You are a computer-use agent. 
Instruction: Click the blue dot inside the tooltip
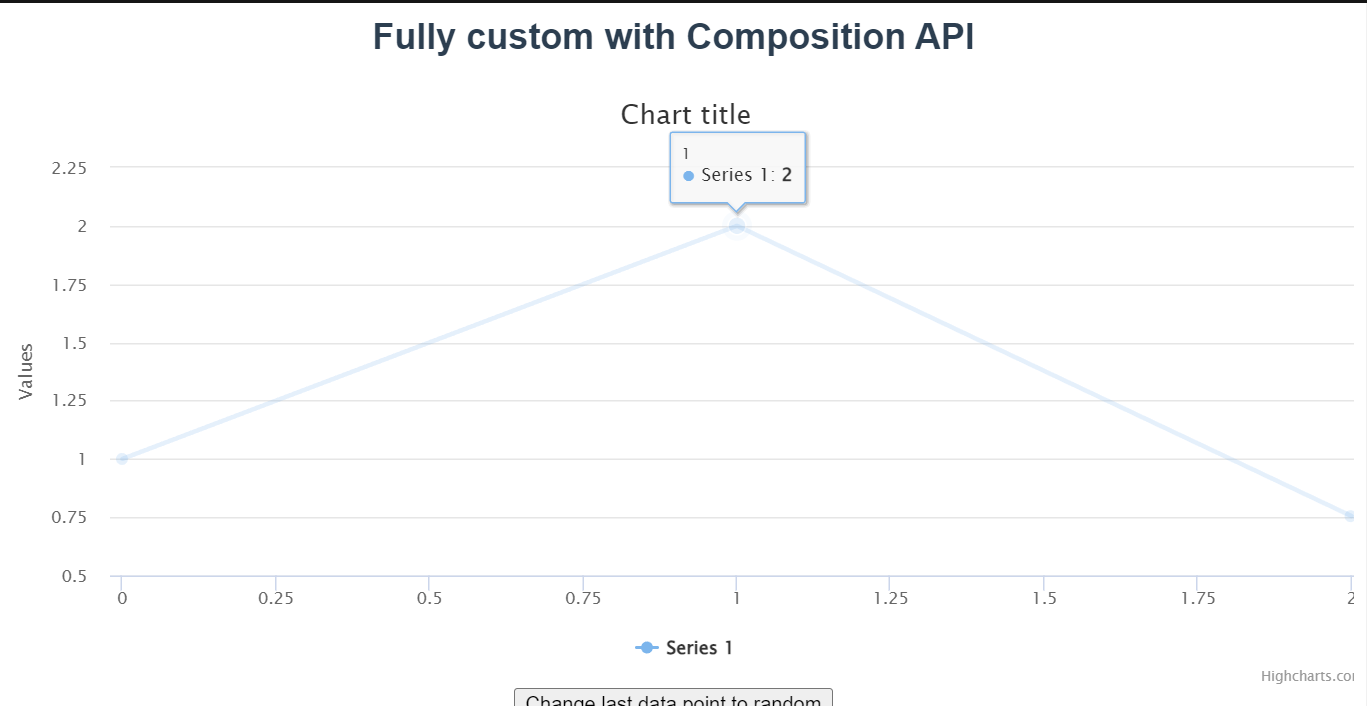click(689, 175)
